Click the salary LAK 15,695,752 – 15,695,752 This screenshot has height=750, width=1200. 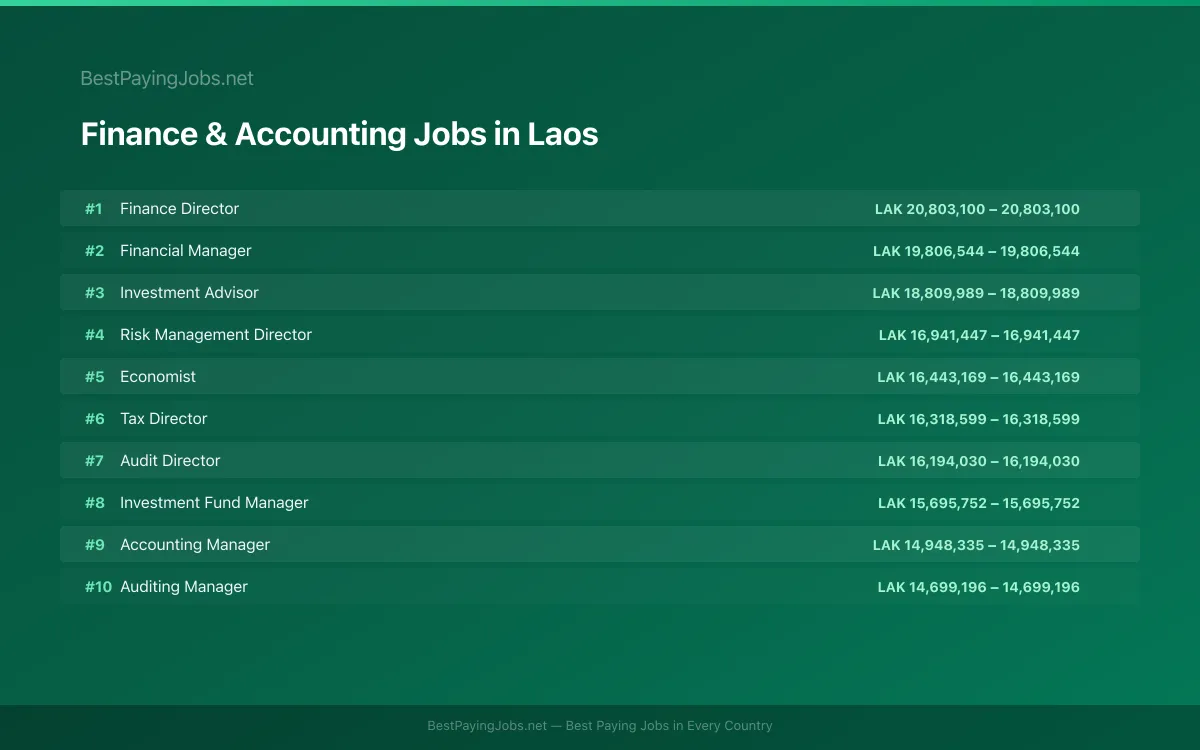979,503
